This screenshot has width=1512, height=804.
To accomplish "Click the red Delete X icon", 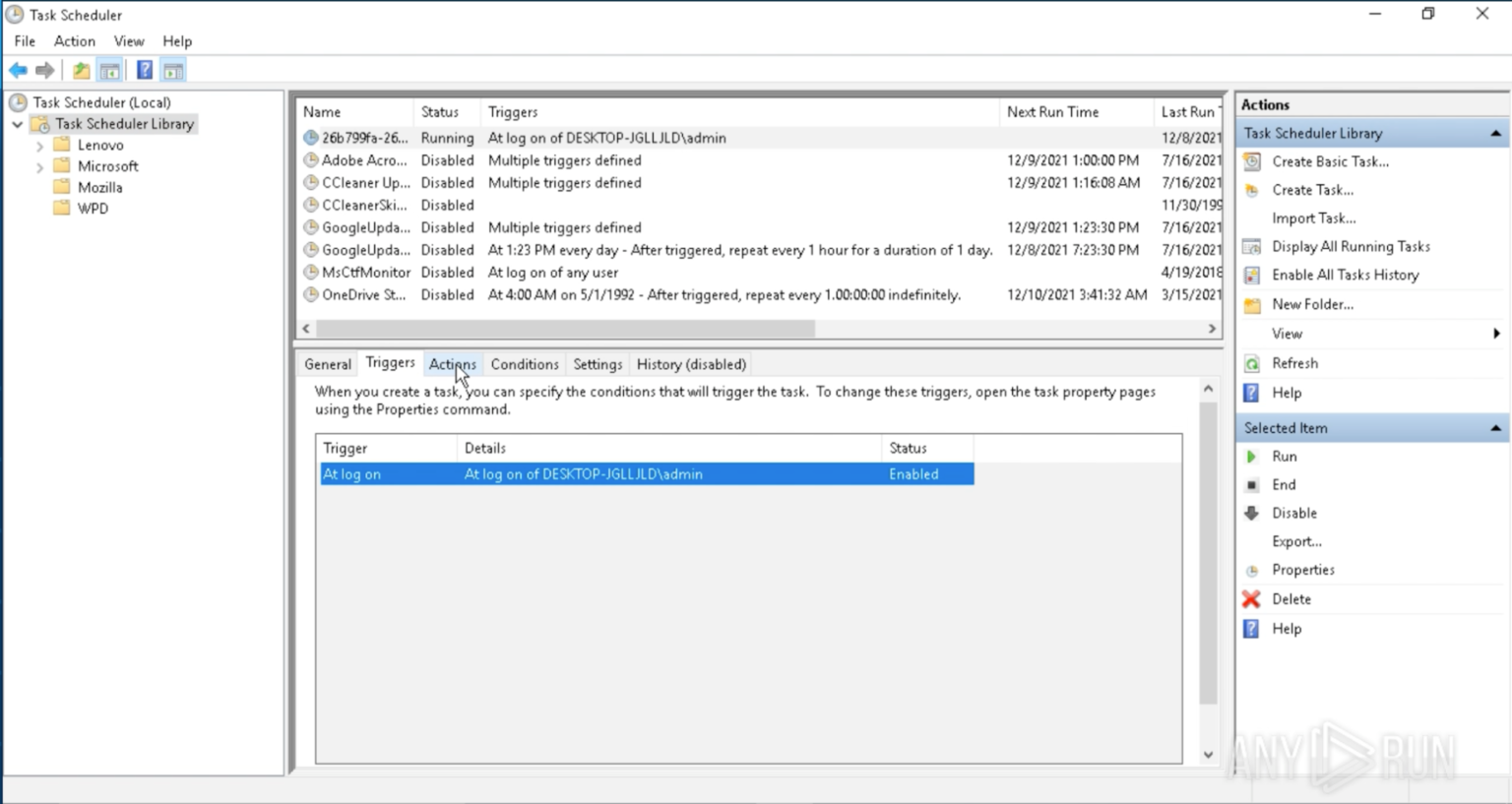I will [1251, 598].
